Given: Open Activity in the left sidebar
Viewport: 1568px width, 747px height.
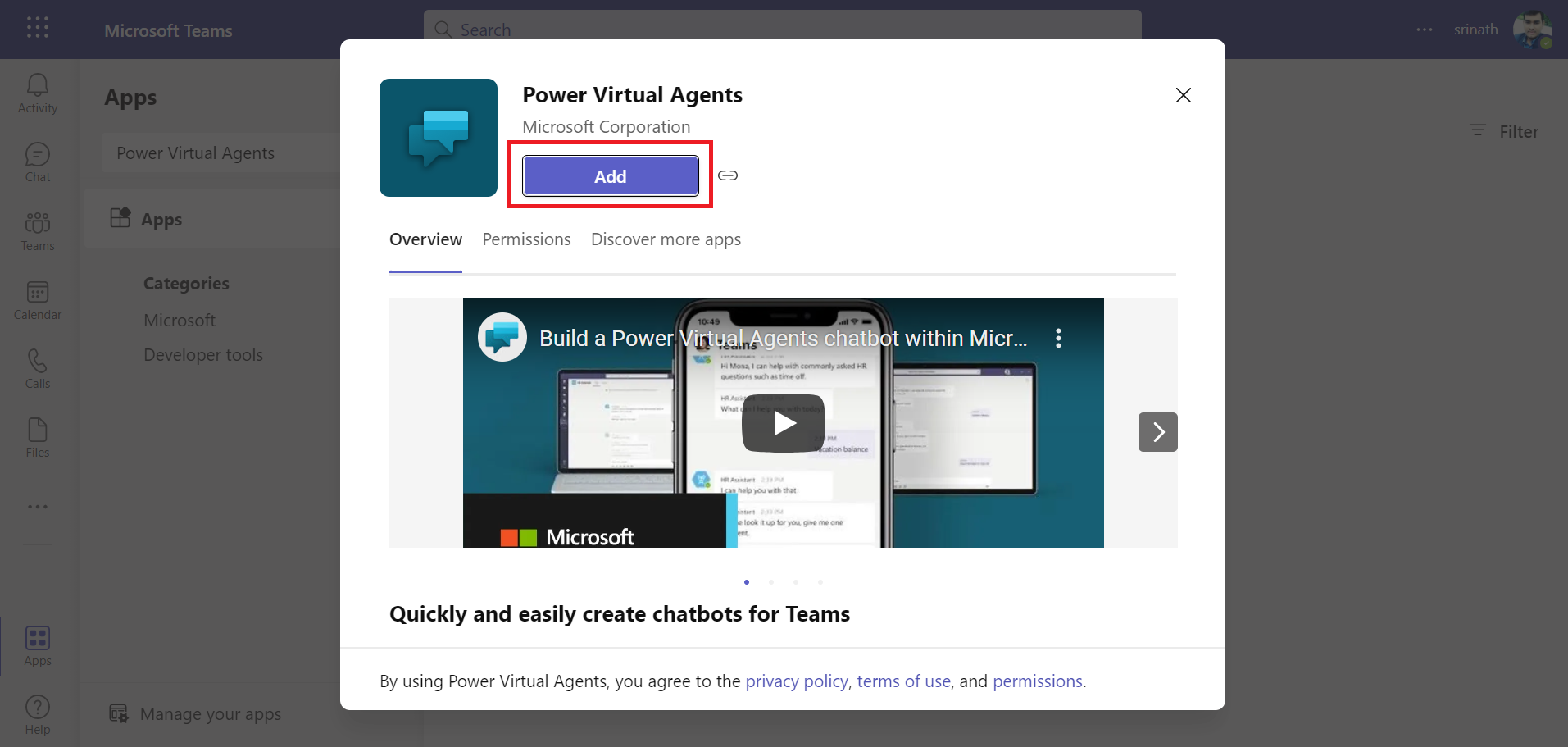Looking at the screenshot, I should pos(38,93).
